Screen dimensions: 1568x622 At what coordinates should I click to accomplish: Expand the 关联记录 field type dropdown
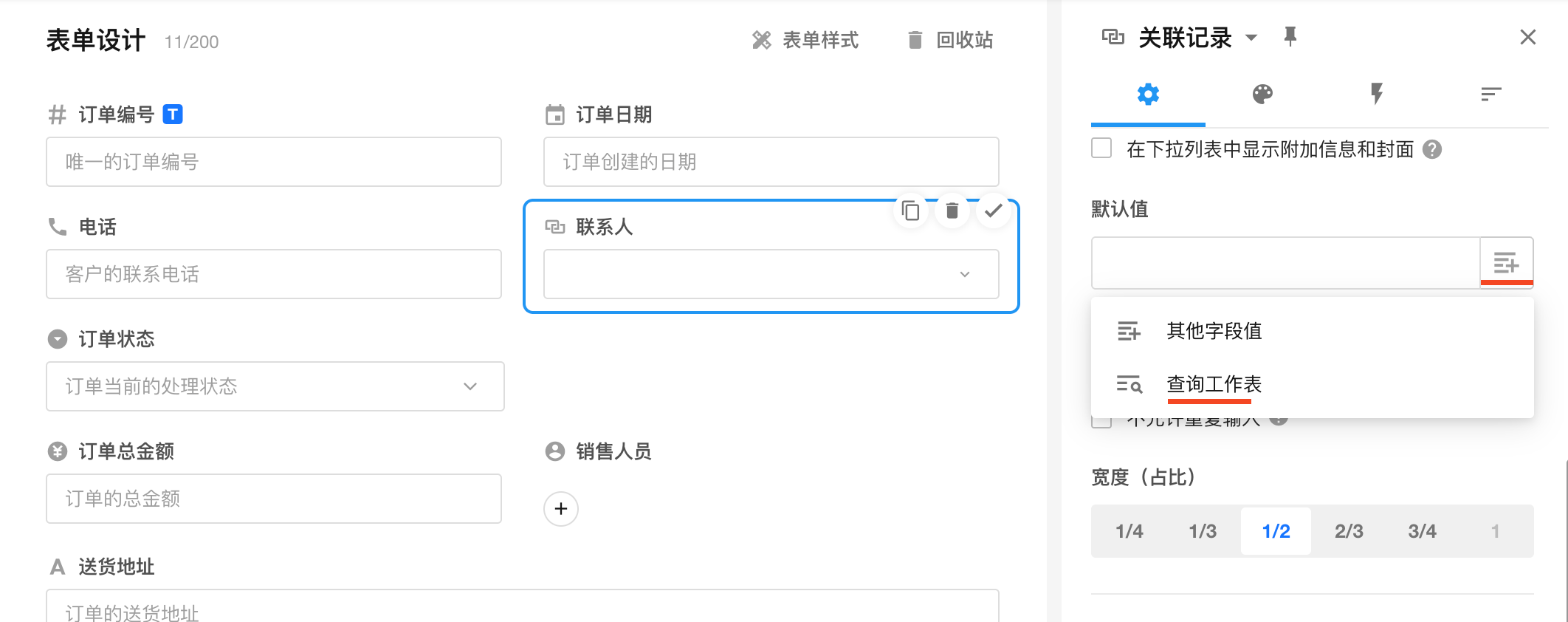1251,38
